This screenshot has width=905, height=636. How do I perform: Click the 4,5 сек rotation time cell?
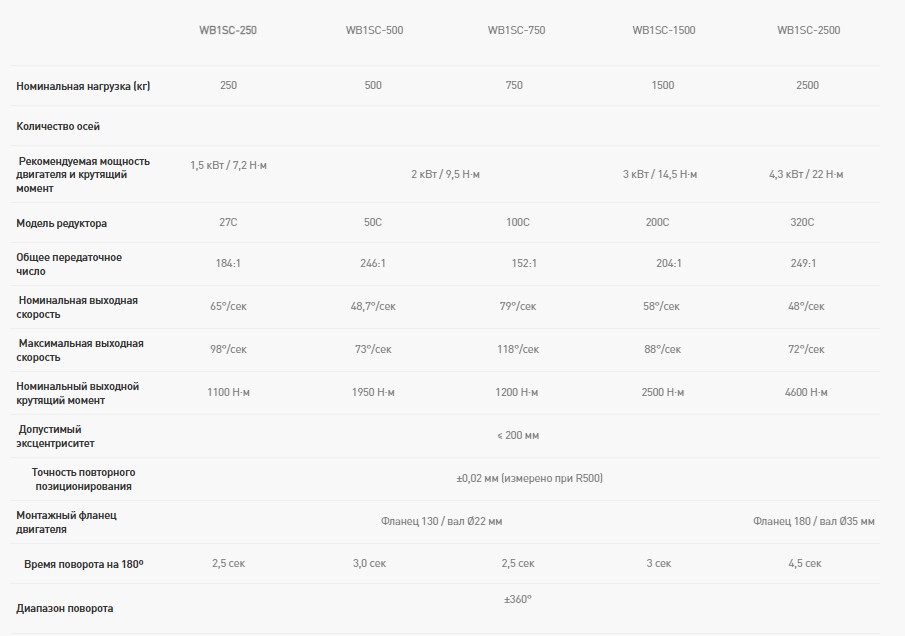tap(805, 564)
